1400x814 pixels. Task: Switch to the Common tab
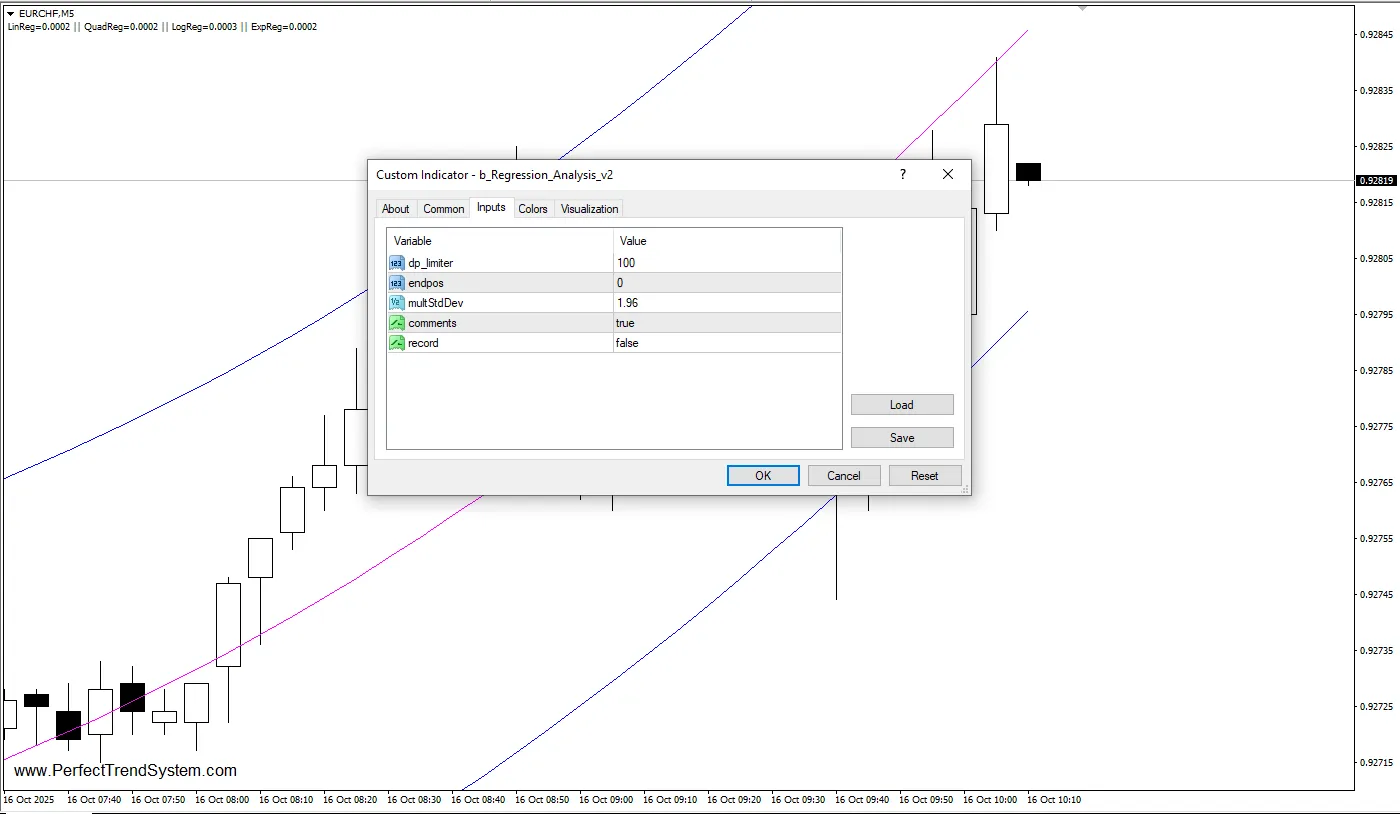pyautogui.click(x=443, y=208)
